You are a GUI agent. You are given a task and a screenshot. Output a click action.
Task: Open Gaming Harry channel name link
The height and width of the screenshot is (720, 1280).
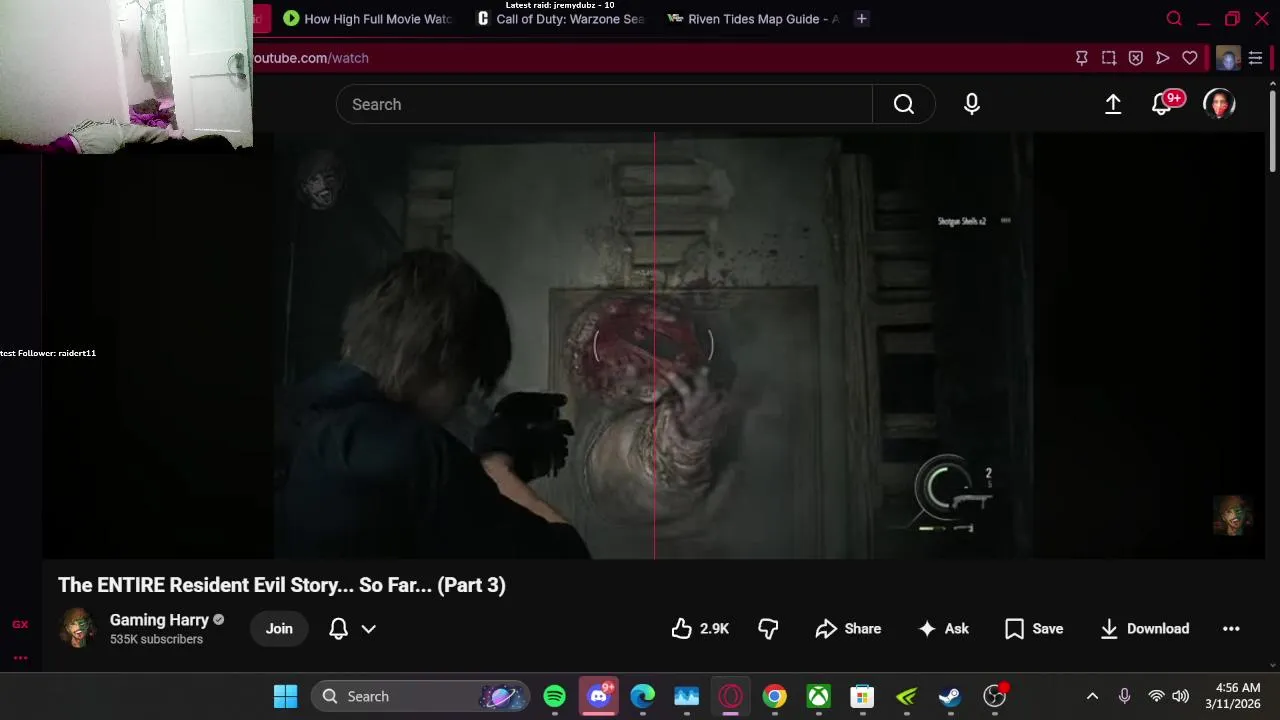click(x=159, y=620)
